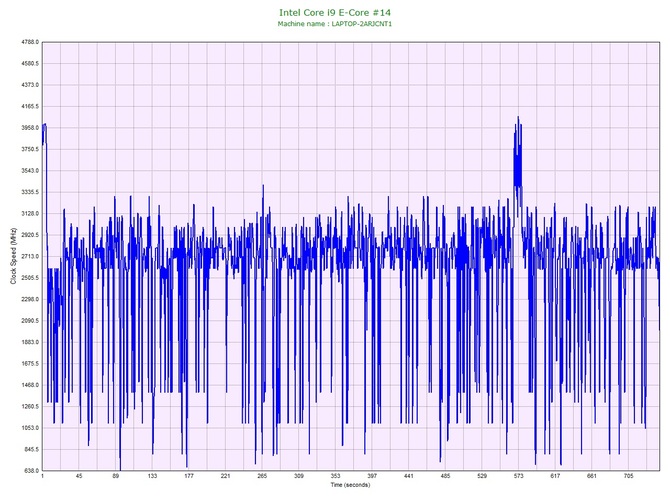Screen dimensions: 670x502
Task: Click the 1260.5 y-axis value
Action: tap(30, 406)
